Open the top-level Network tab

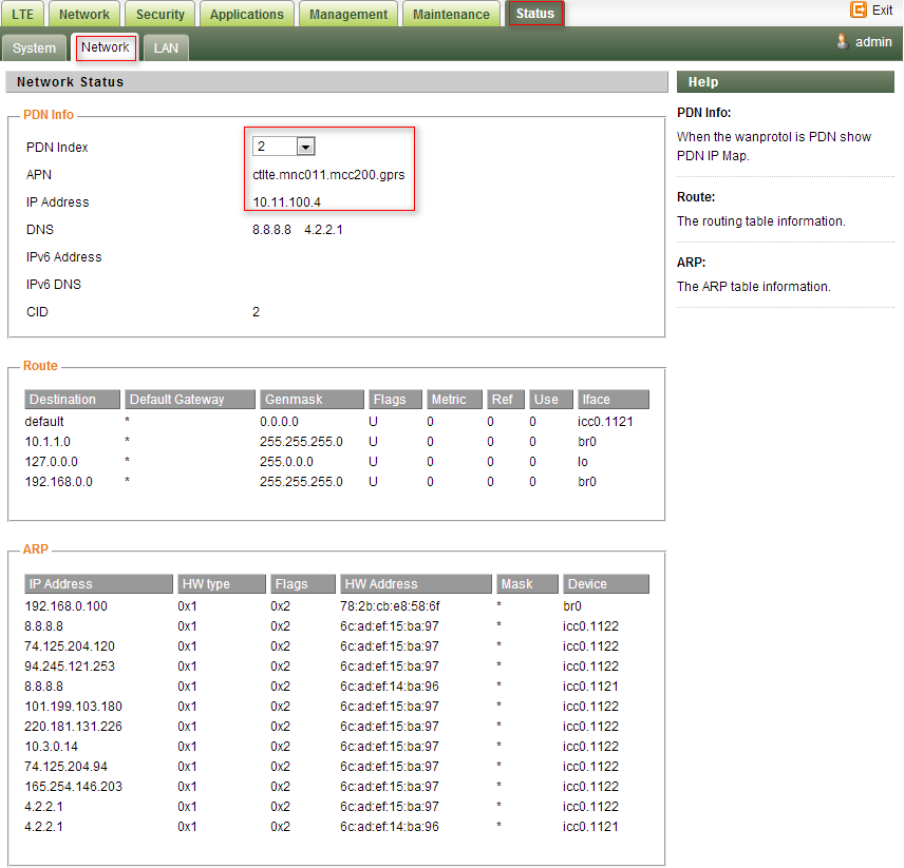click(84, 14)
